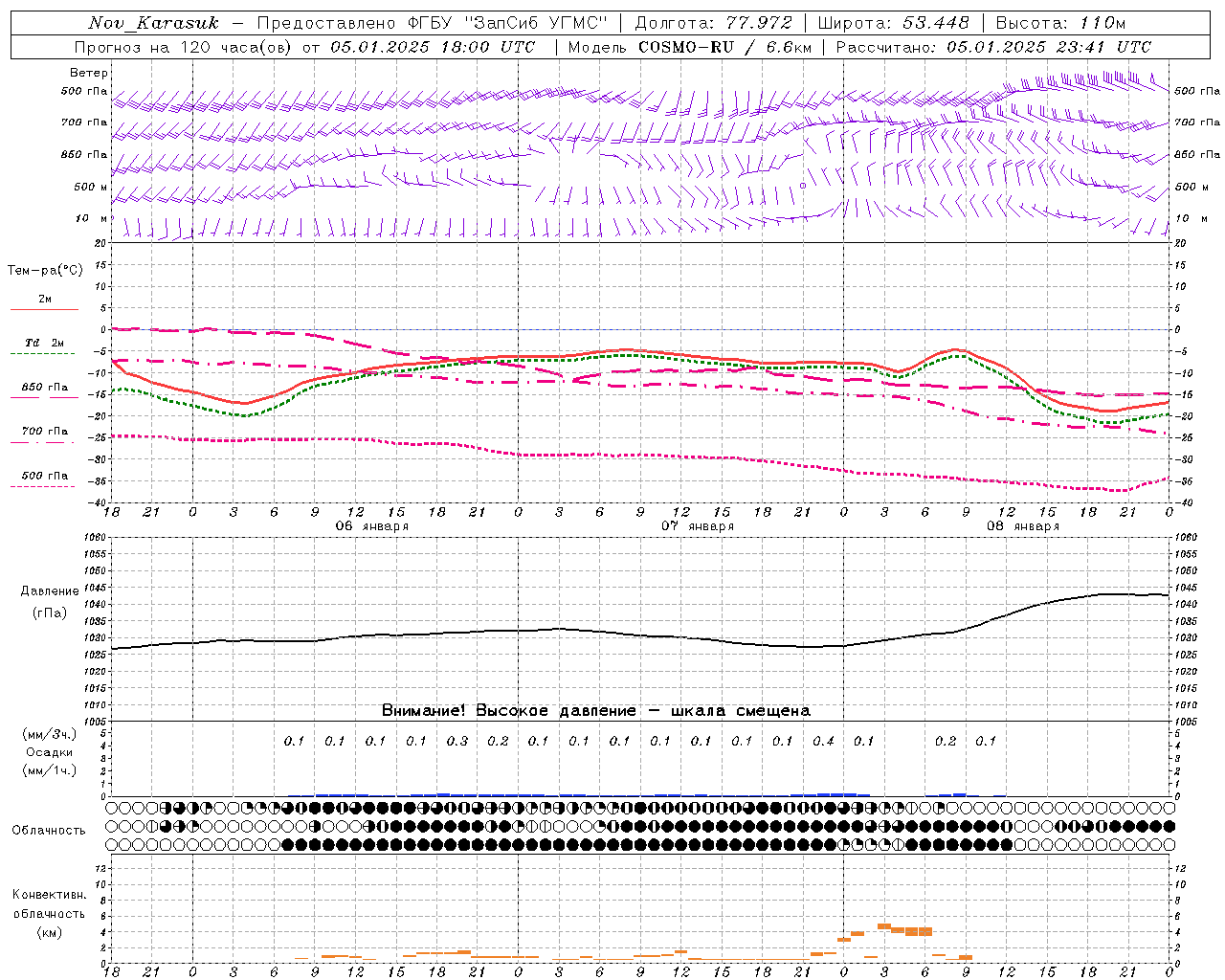Image resolution: width=1225 pixels, height=980 pixels.
Task: Click the 'Модель COSMO-RU / 6.6км' label
Action: click(x=690, y=47)
